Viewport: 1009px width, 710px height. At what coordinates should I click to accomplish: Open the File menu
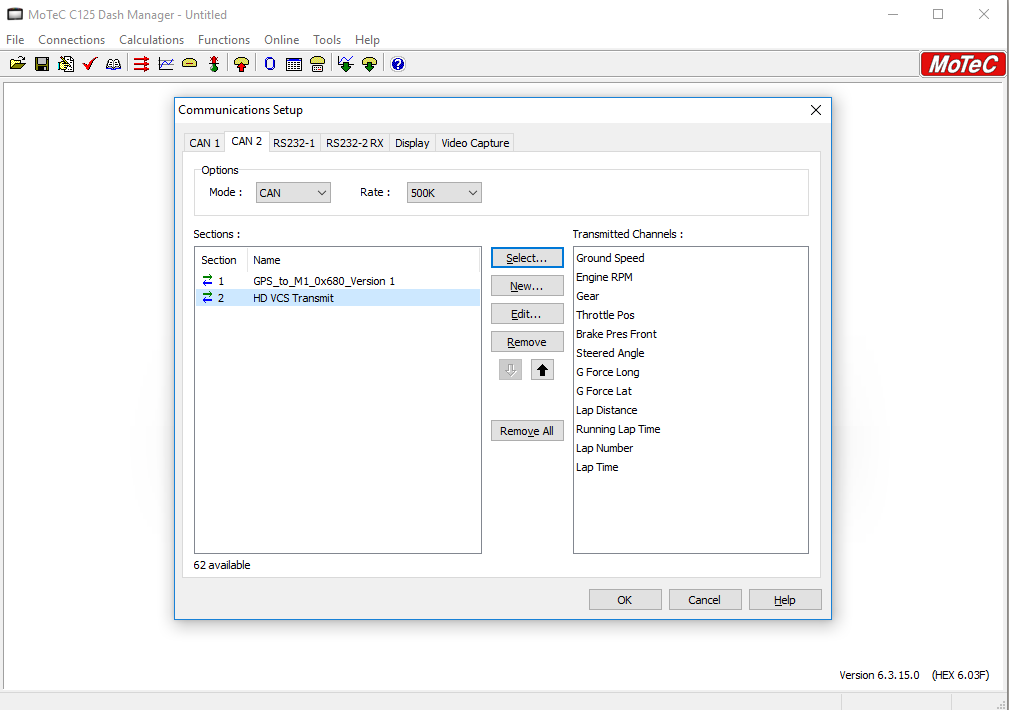click(15, 40)
